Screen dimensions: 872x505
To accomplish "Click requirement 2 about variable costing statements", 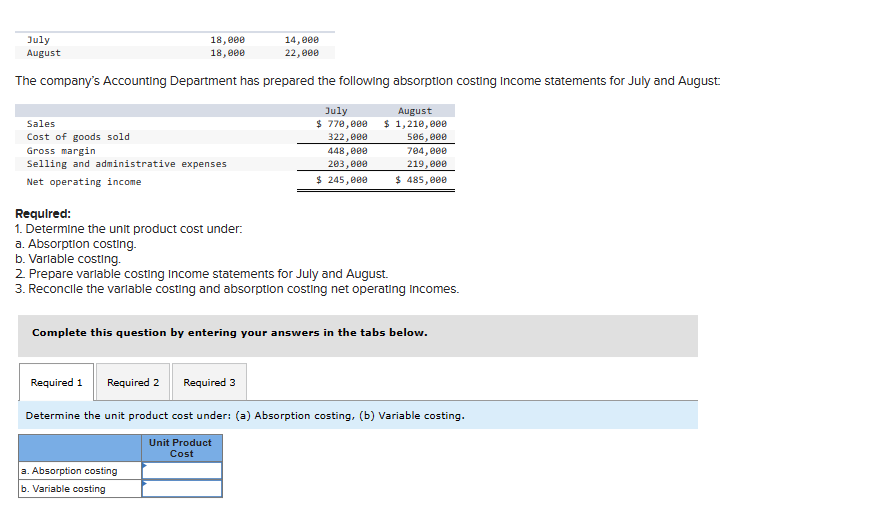I will click(x=201, y=274).
